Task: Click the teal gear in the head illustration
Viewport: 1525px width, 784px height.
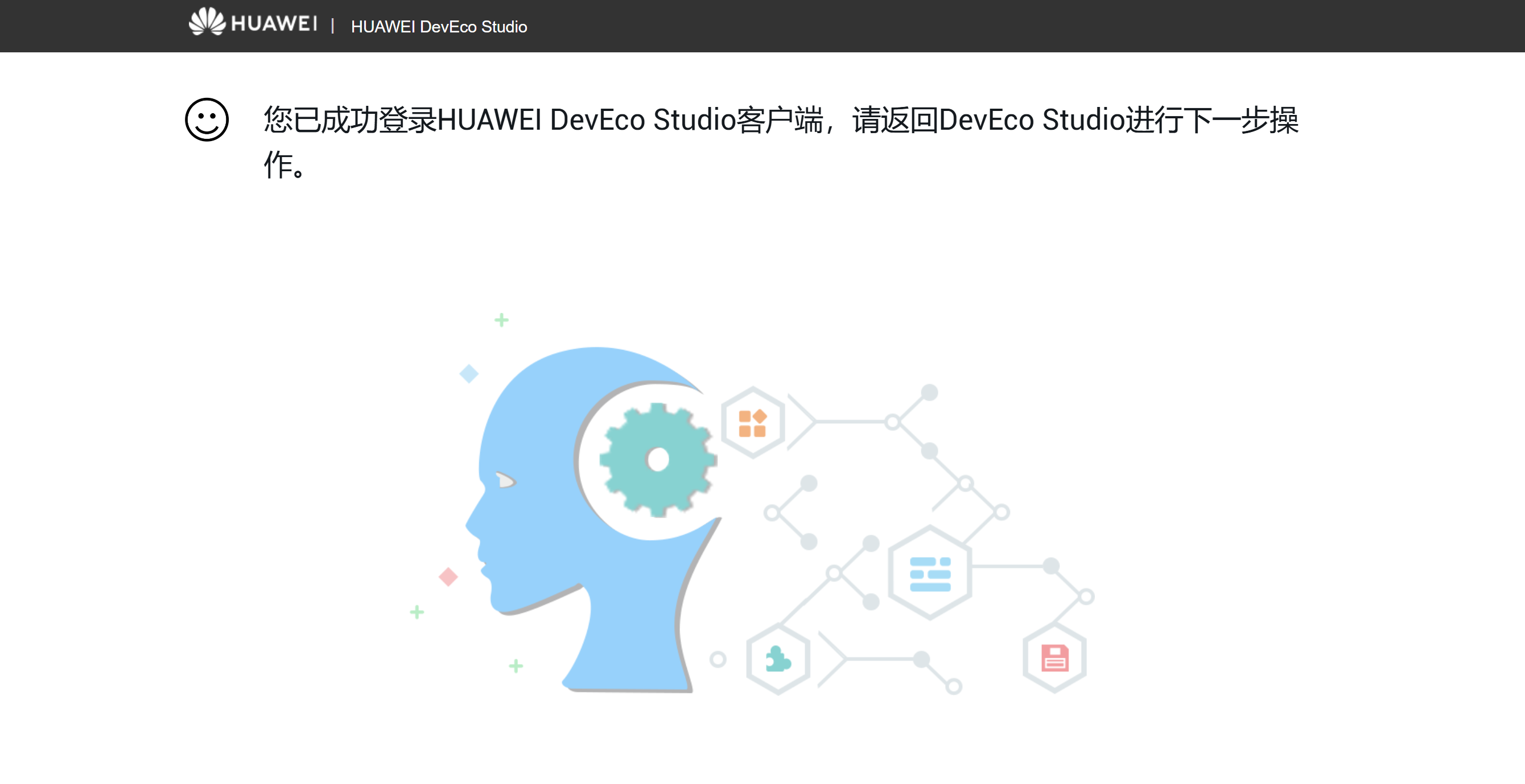Action: [x=658, y=460]
